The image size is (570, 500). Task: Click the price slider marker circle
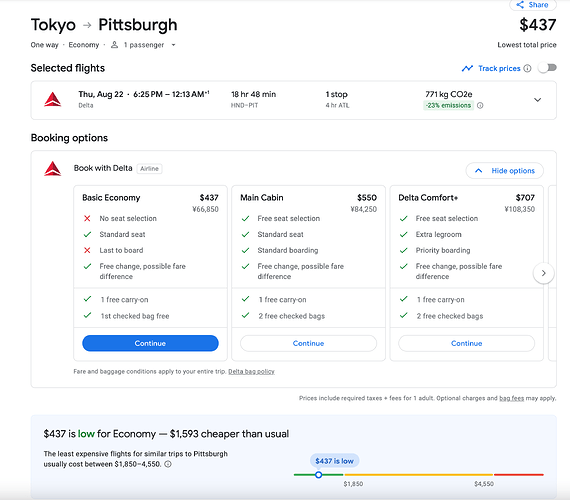(x=318, y=475)
